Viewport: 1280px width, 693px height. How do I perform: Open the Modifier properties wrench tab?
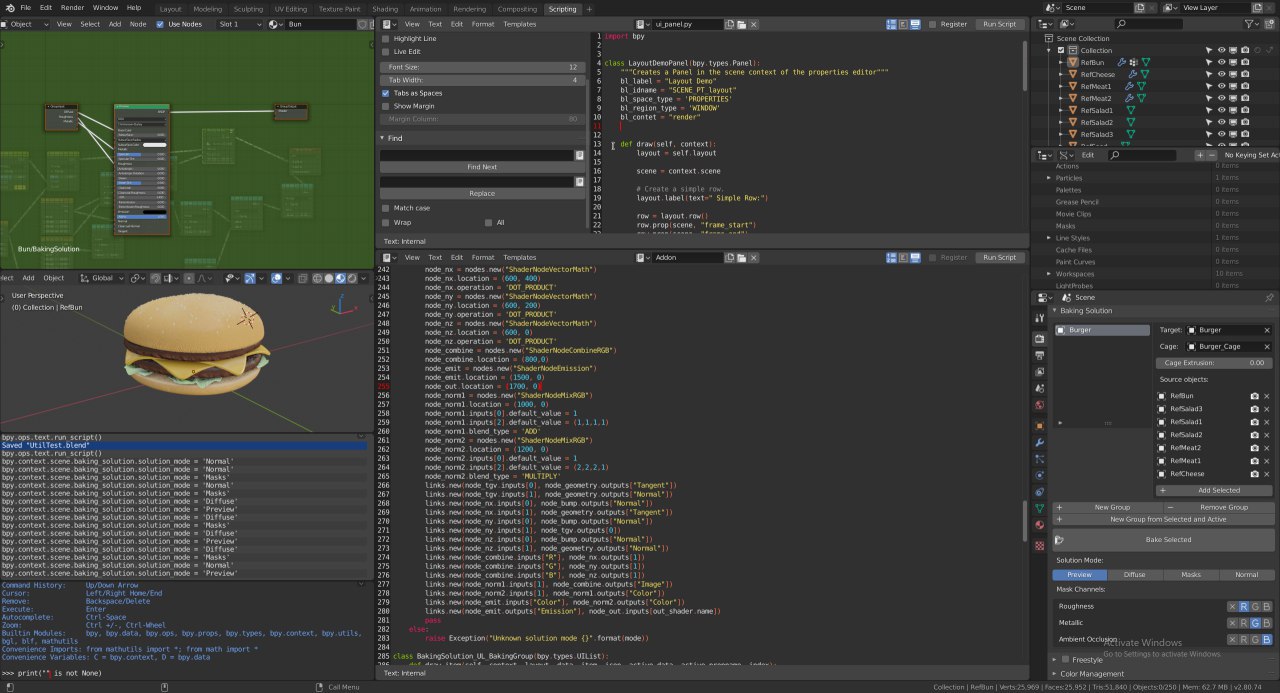click(x=1040, y=442)
